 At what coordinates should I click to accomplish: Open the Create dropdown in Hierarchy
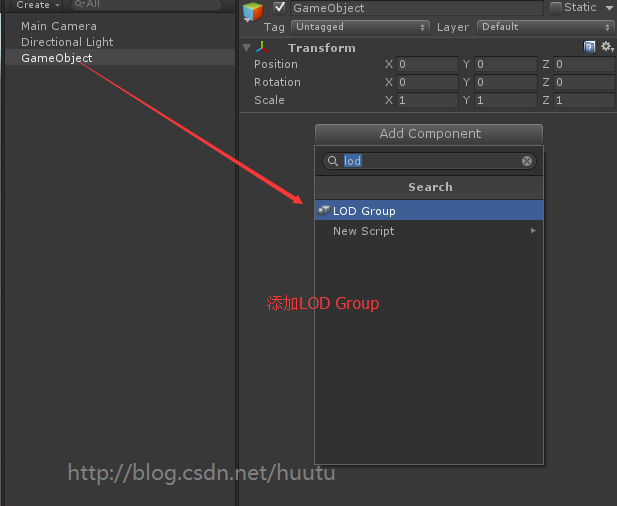point(37,5)
